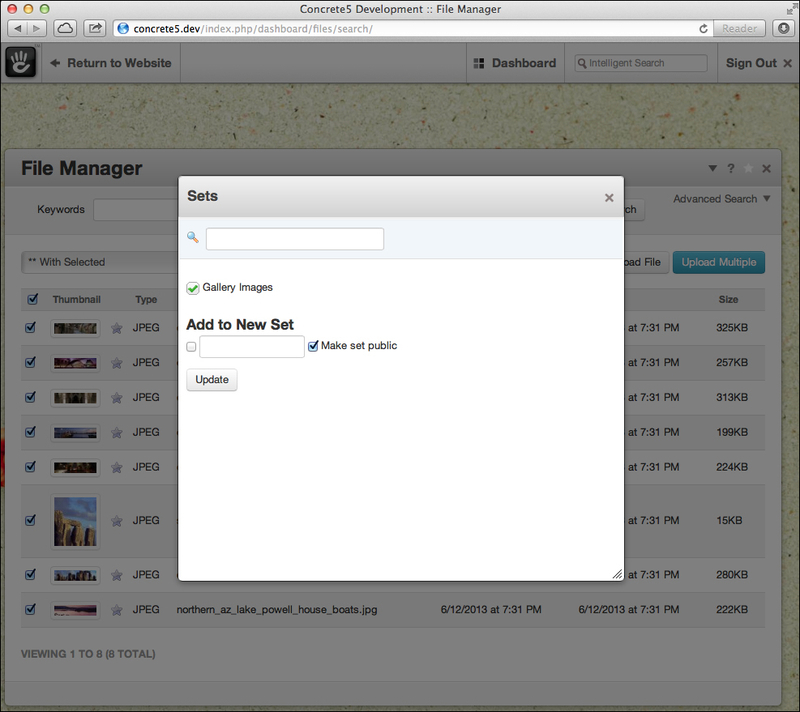Screen dimensions: 800x712
Task: Click the Keywords input field
Action: [136, 210]
